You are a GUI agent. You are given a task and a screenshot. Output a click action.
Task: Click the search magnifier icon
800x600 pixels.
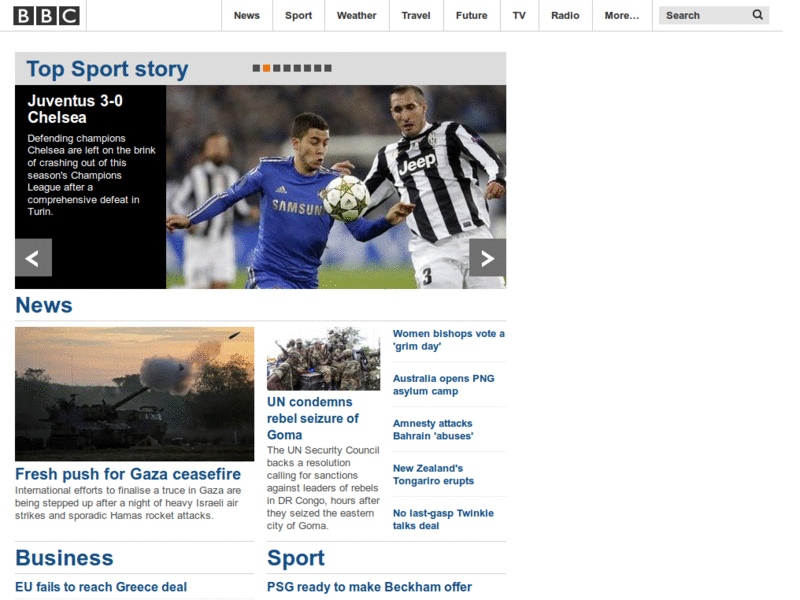(x=758, y=15)
